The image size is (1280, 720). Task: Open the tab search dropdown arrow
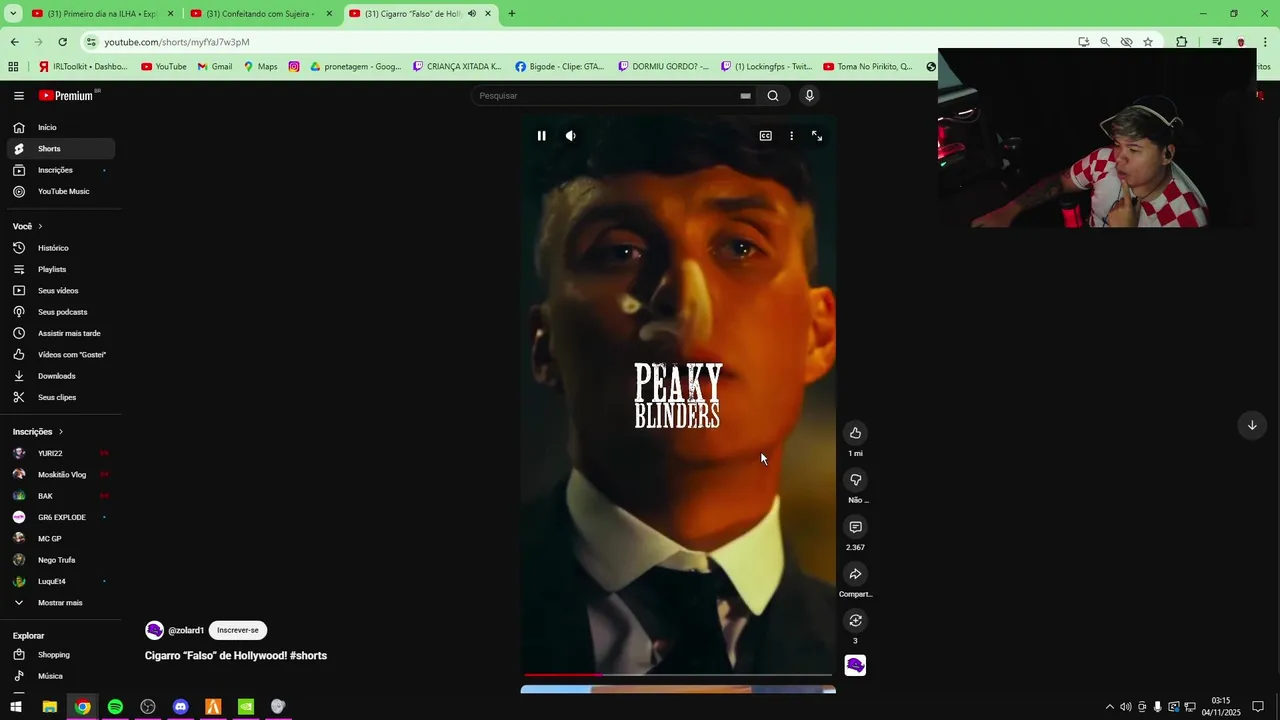pyautogui.click(x=13, y=14)
